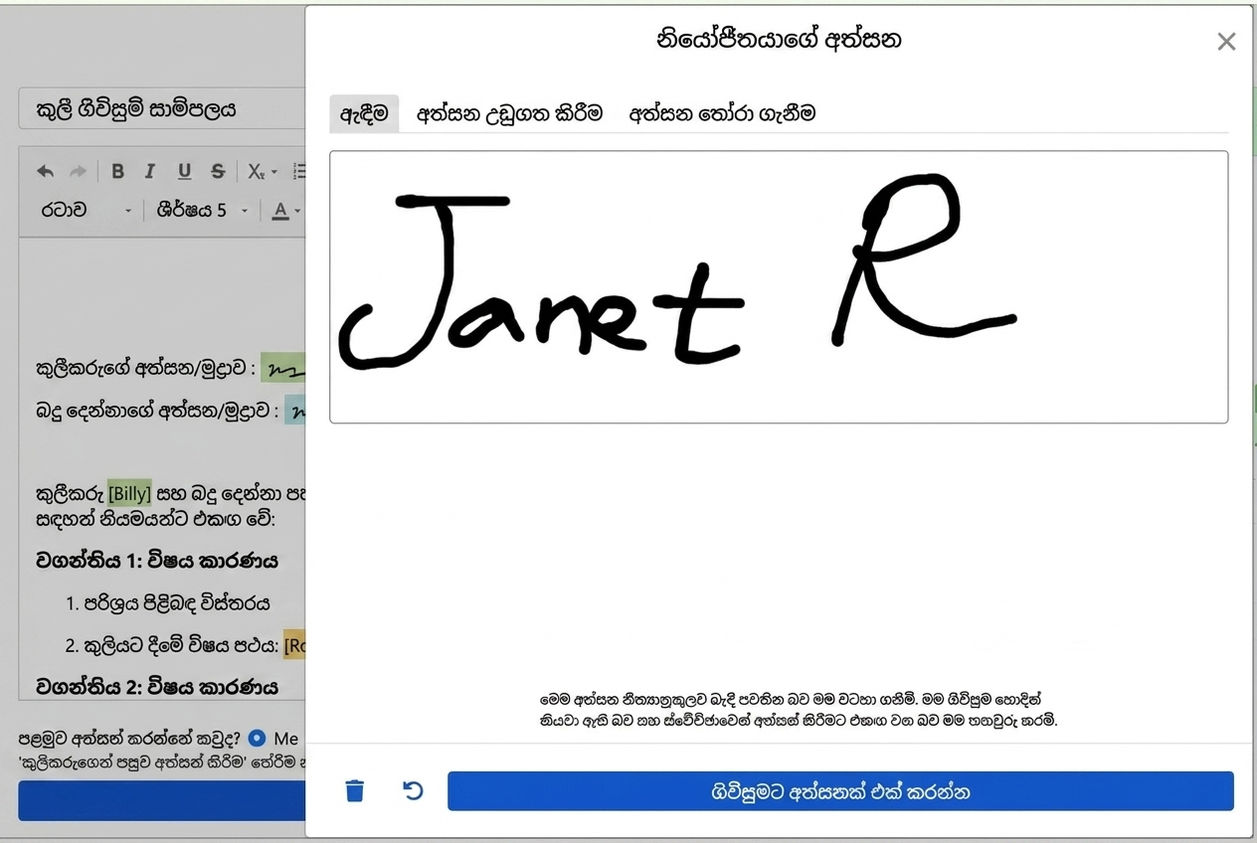Undo the last signature stroke
This screenshot has width=1257, height=843.
pos(413,791)
